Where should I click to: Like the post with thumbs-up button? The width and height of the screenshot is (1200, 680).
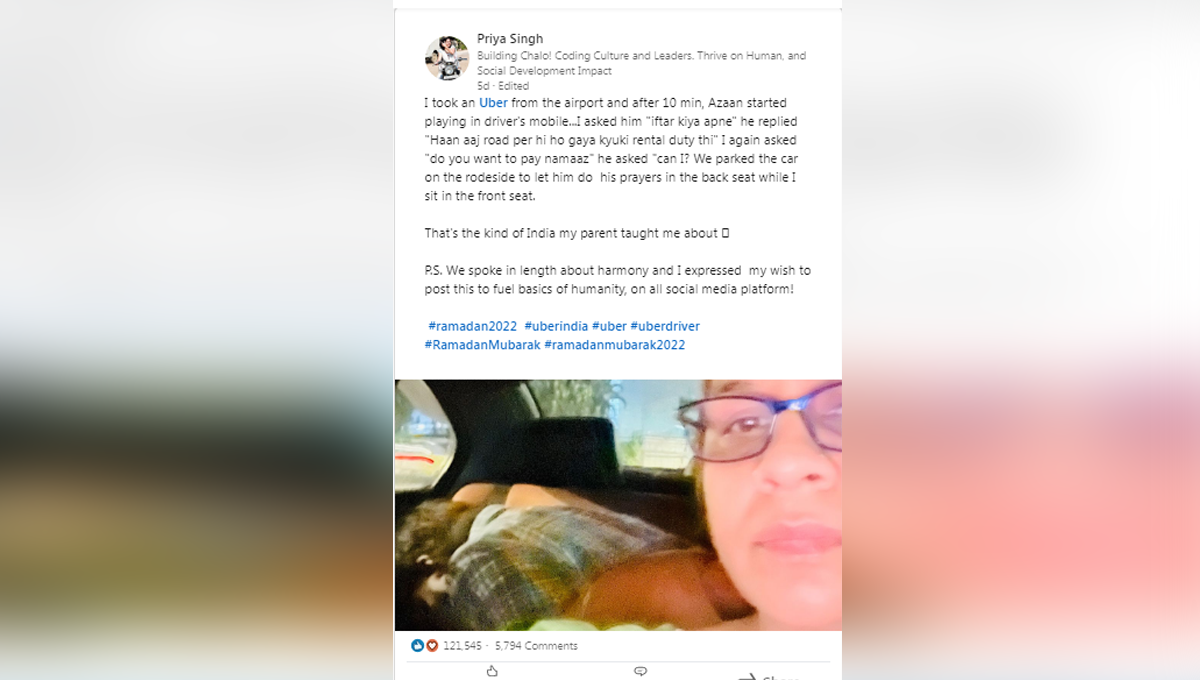[492, 672]
